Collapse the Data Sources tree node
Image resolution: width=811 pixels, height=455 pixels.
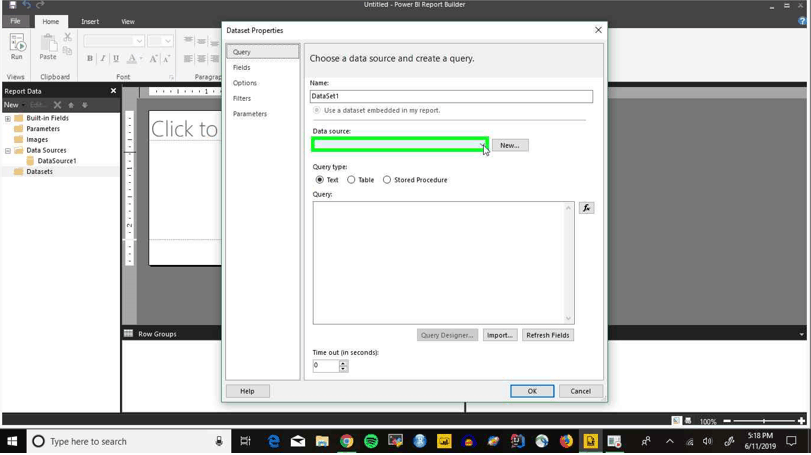[8, 150]
